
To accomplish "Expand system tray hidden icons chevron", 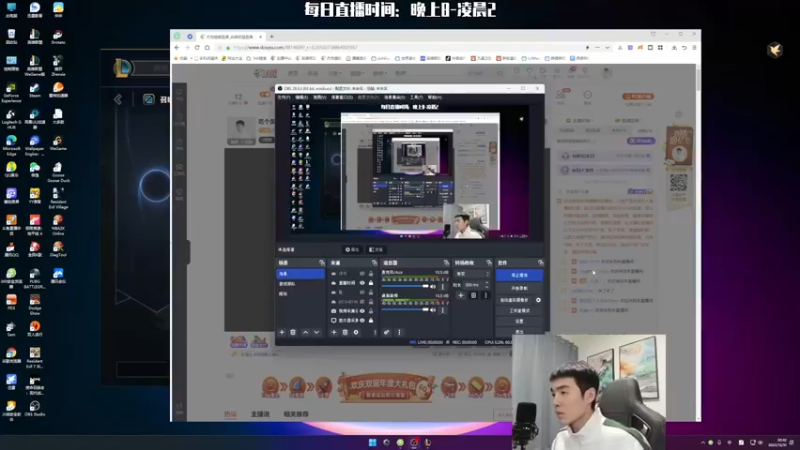I will [x=703, y=442].
